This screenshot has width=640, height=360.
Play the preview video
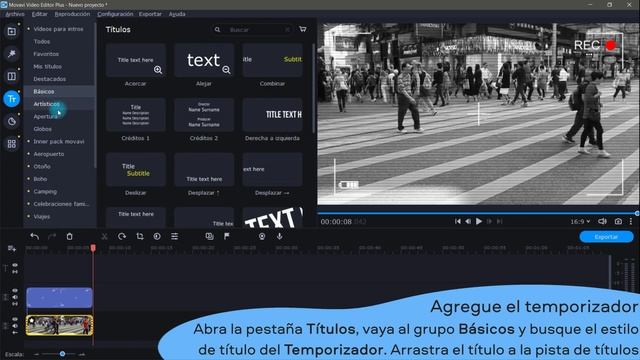(x=479, y=221)
